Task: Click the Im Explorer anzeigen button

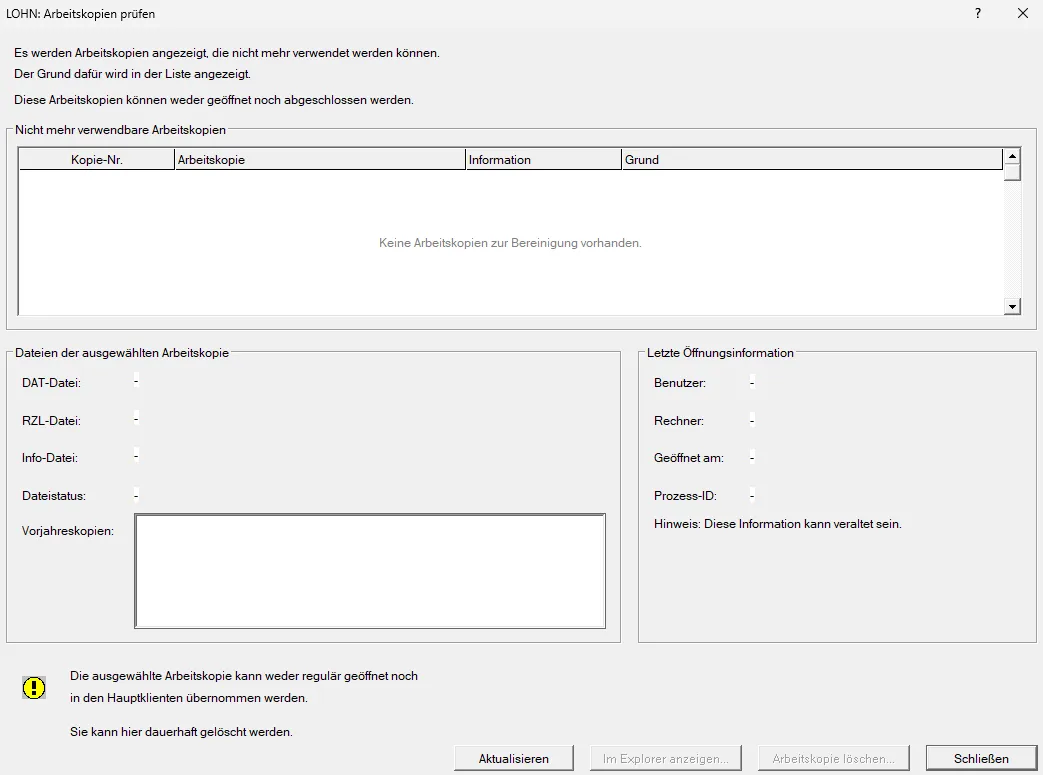Action: tap(665, 758)
